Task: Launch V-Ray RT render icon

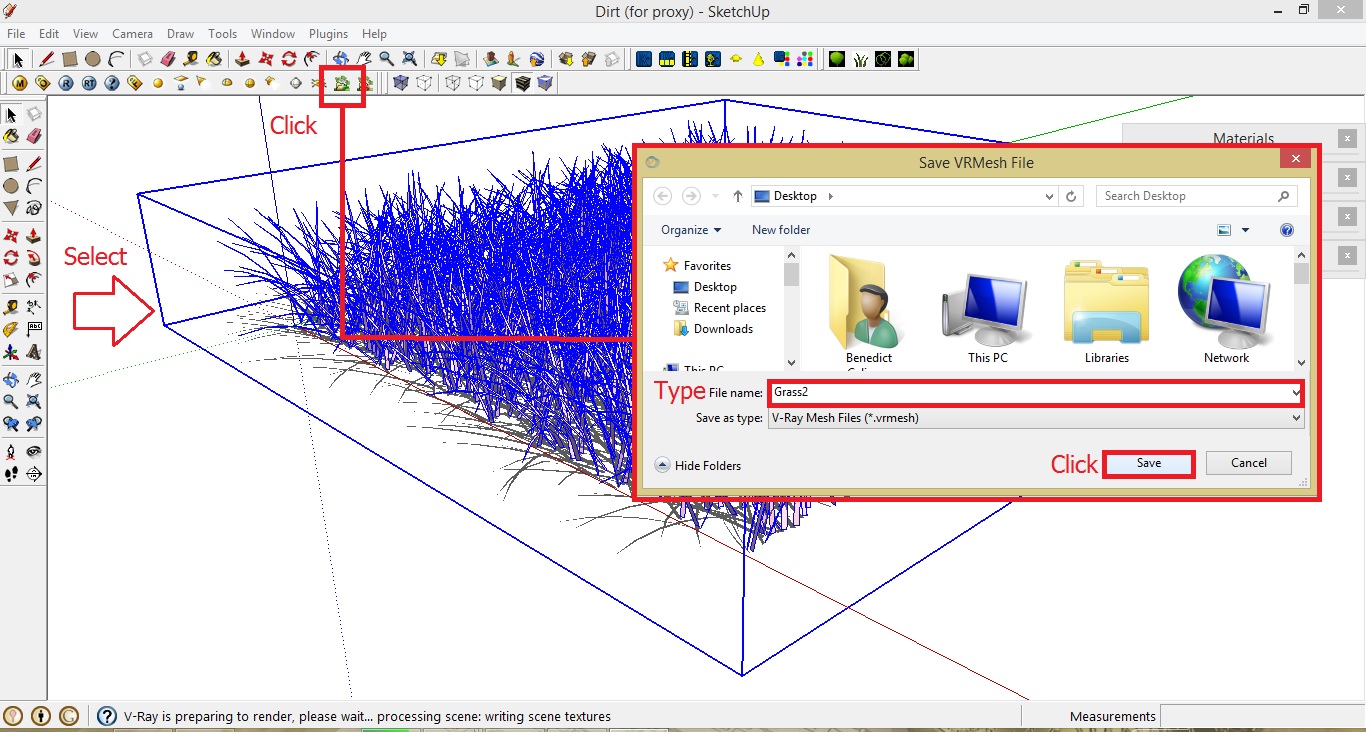Action: click(89, 83)
